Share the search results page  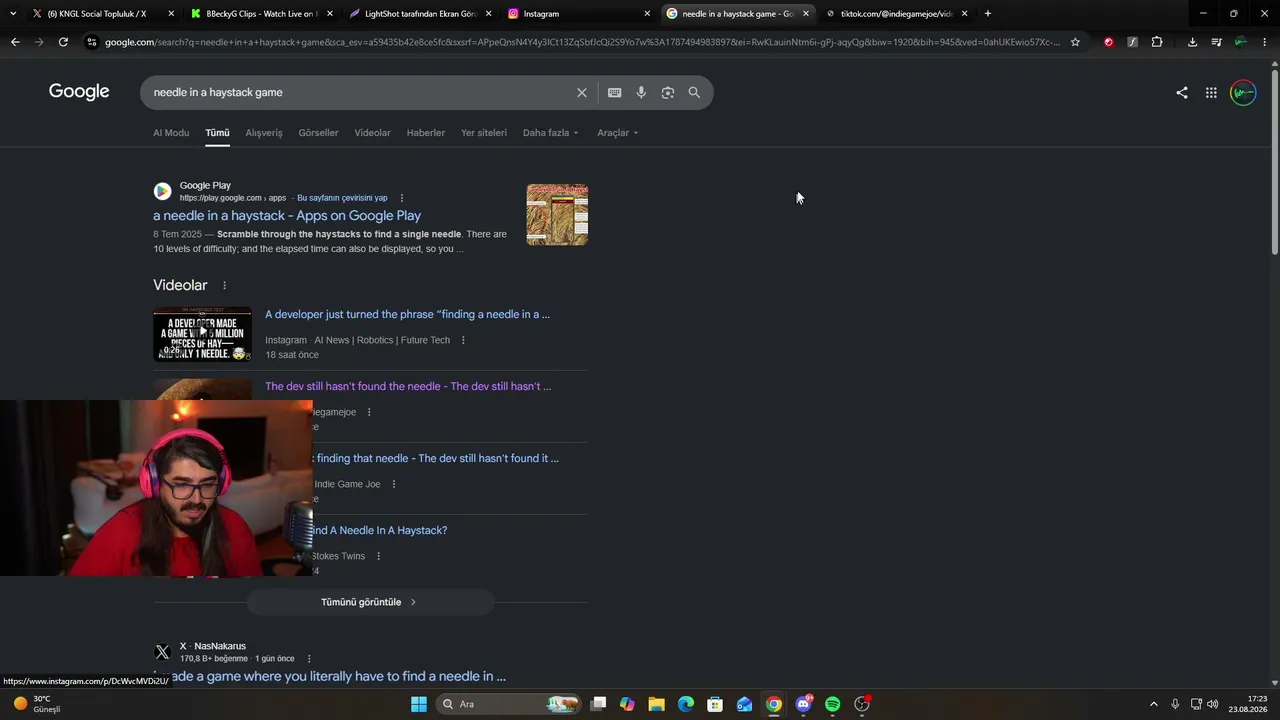pyautogui.click(x=1182, y=93)
